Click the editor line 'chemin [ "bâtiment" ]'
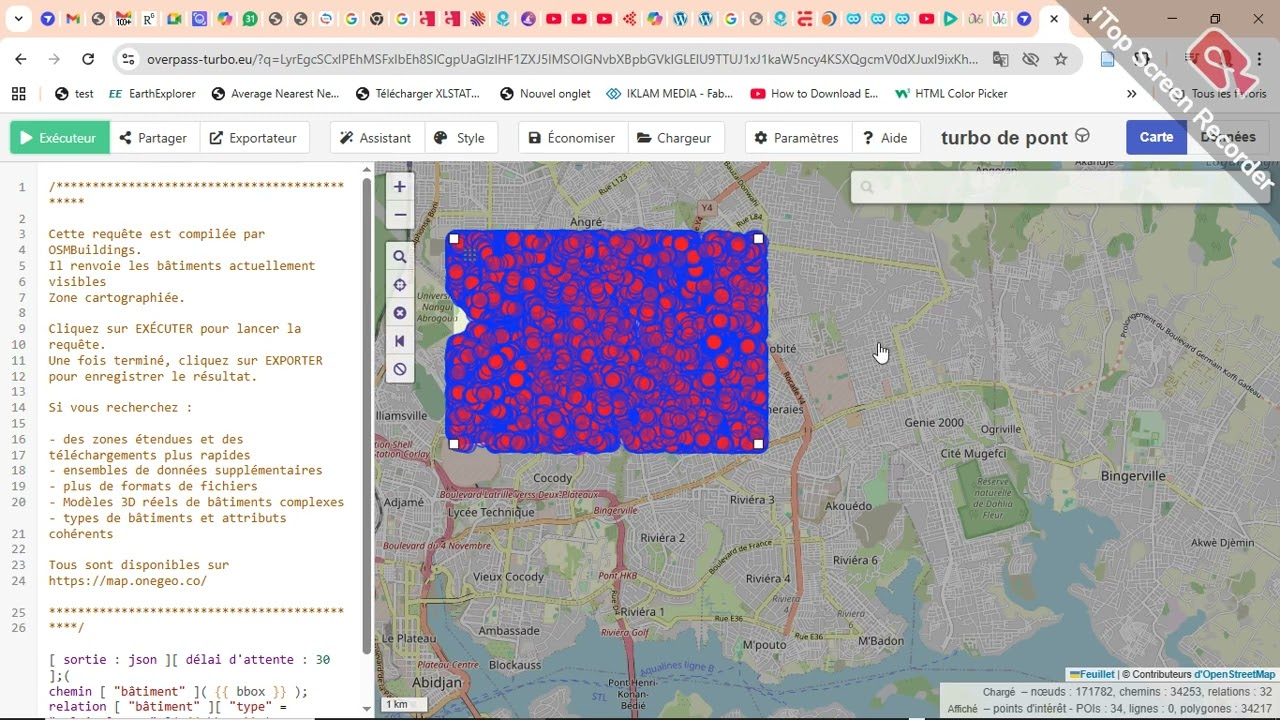The height and width of the screenshot is (720, 1280). tap(178, 692)
